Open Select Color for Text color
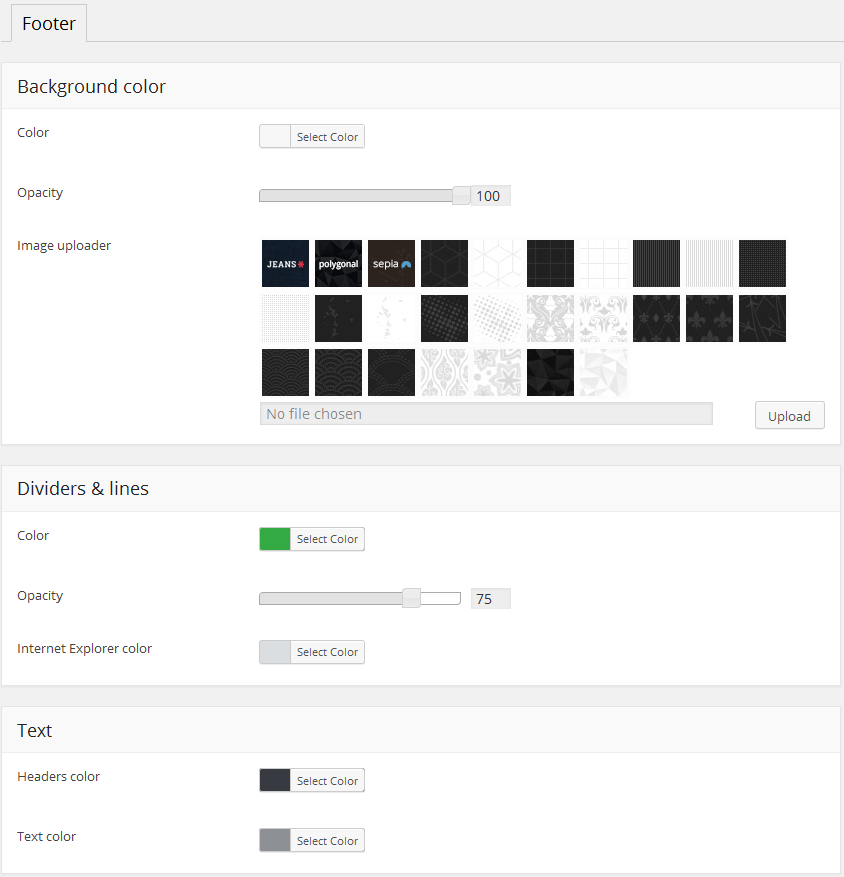Image resolution: width=844 pixels, height=877 pixels. tap(327, 840)
